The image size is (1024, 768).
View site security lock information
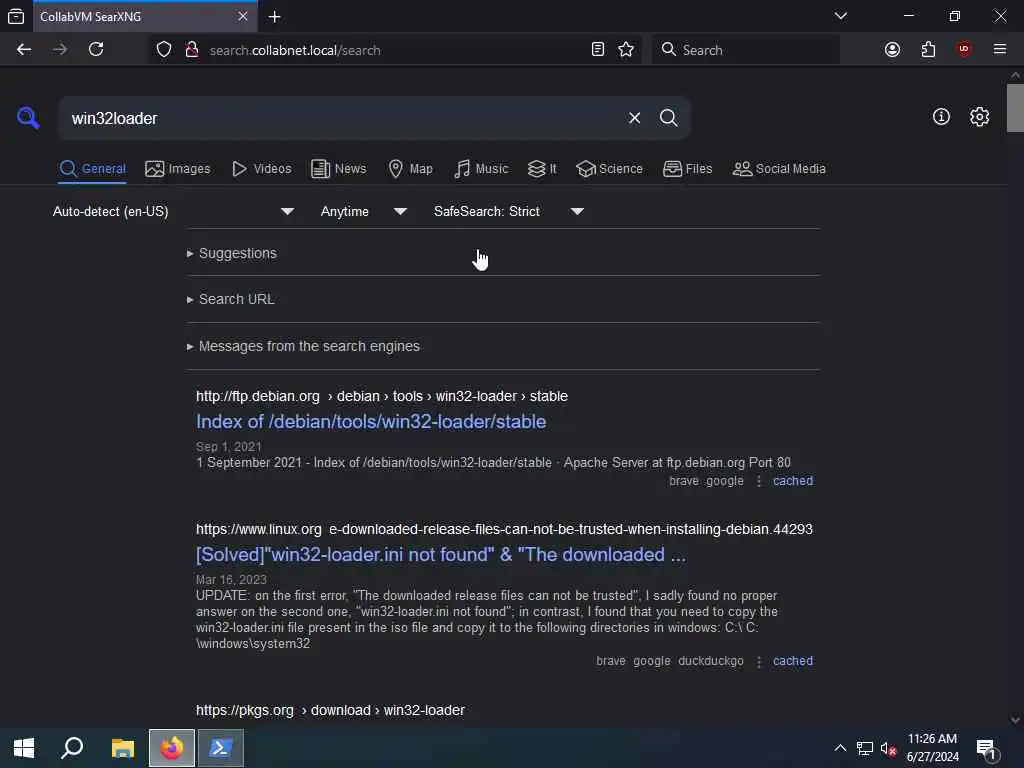(x=192, y=50)
